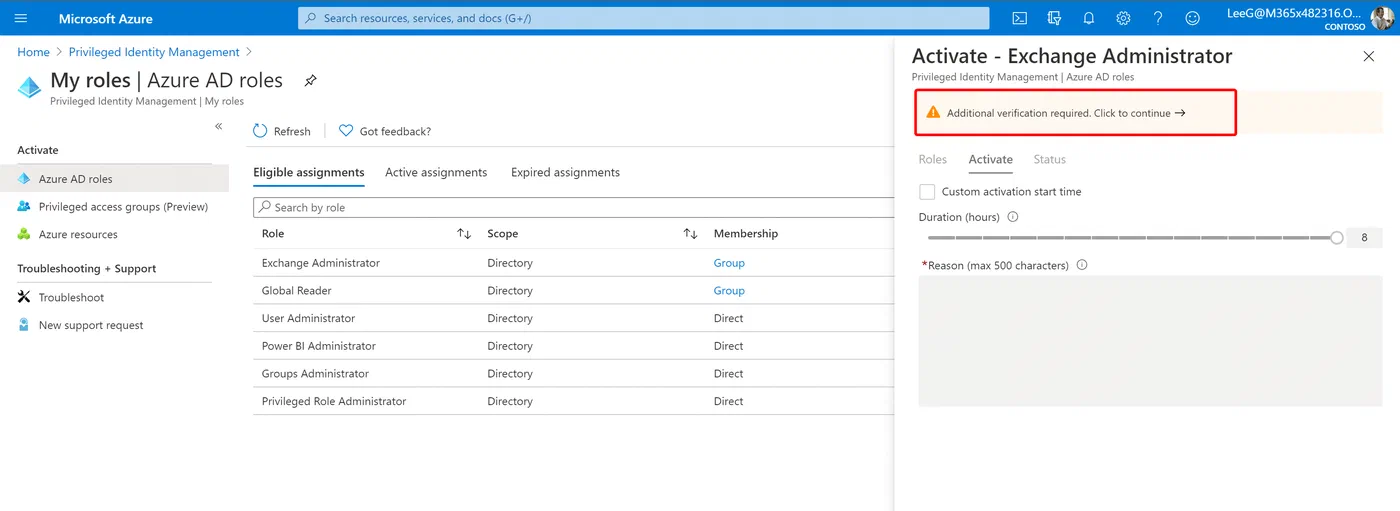Click the Got feedback heart icon
The image size is (1400, 511).
tap(346, 131)
